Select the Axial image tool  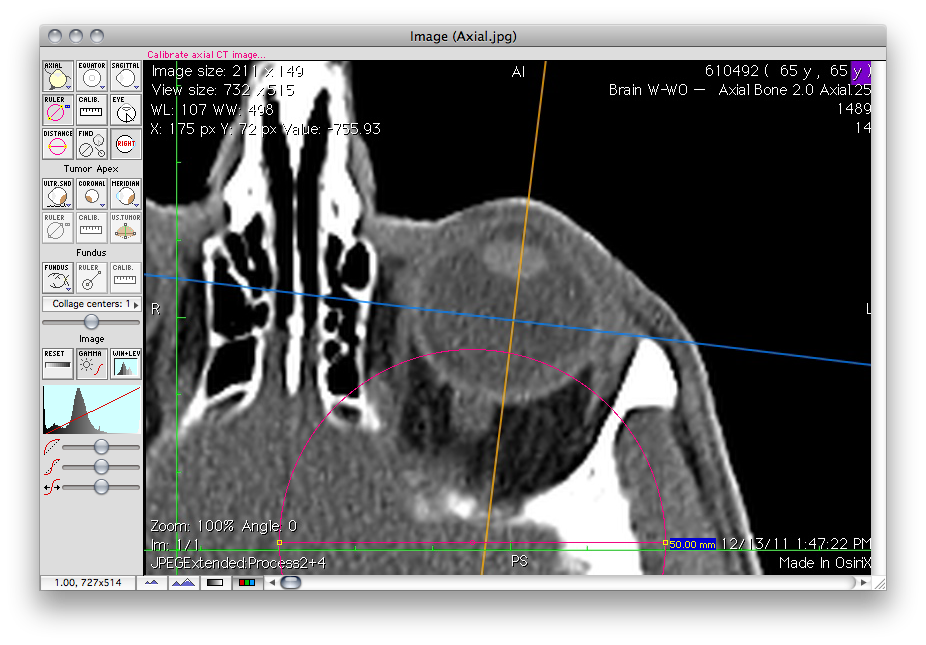coord(56,76)
